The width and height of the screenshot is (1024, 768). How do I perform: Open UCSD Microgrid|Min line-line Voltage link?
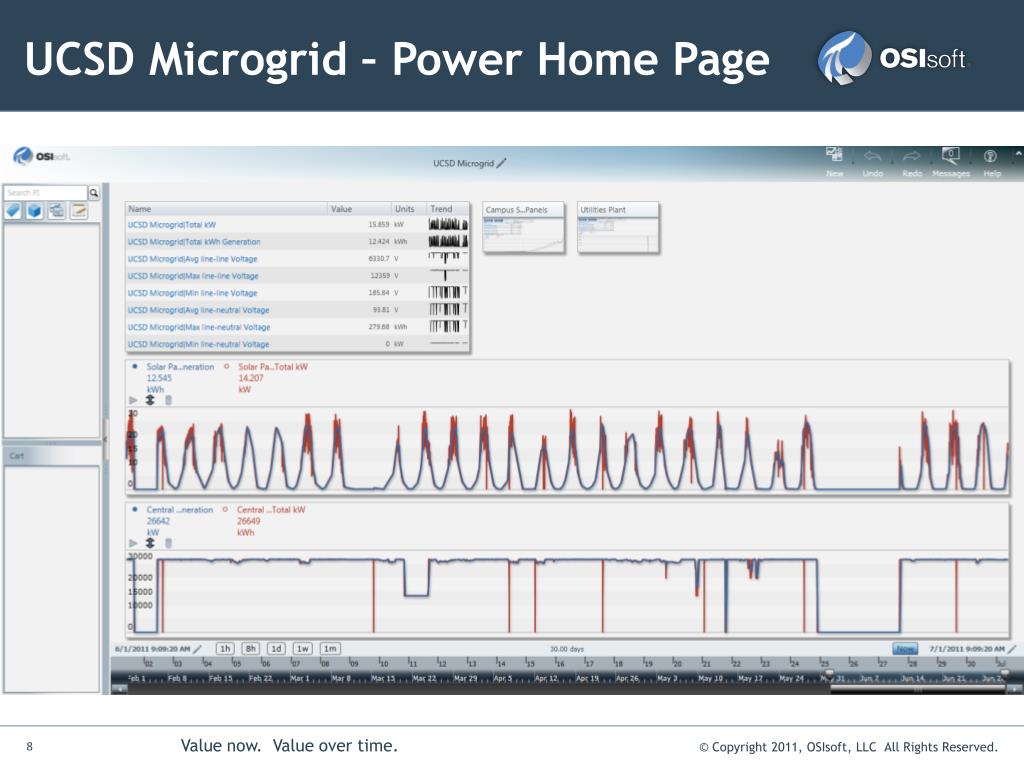(x=193, y=293)
